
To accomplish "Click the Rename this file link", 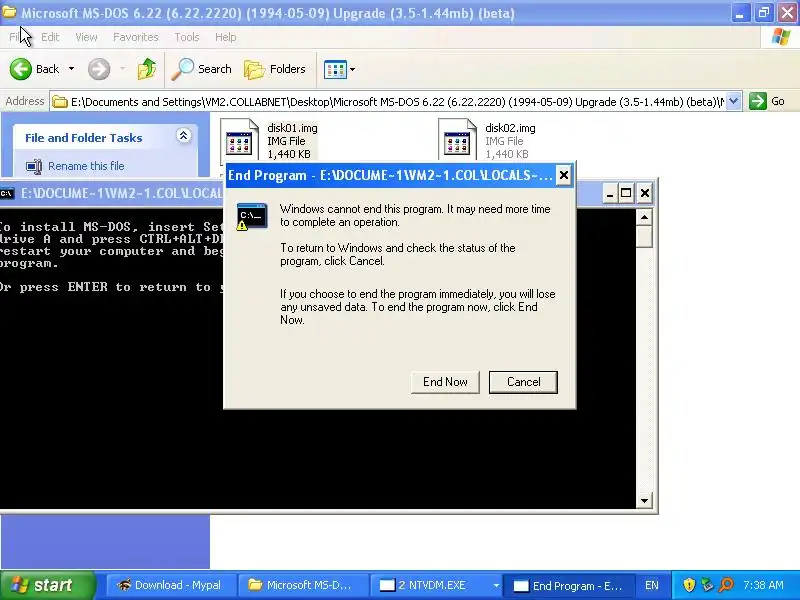I will click(86, 166).
